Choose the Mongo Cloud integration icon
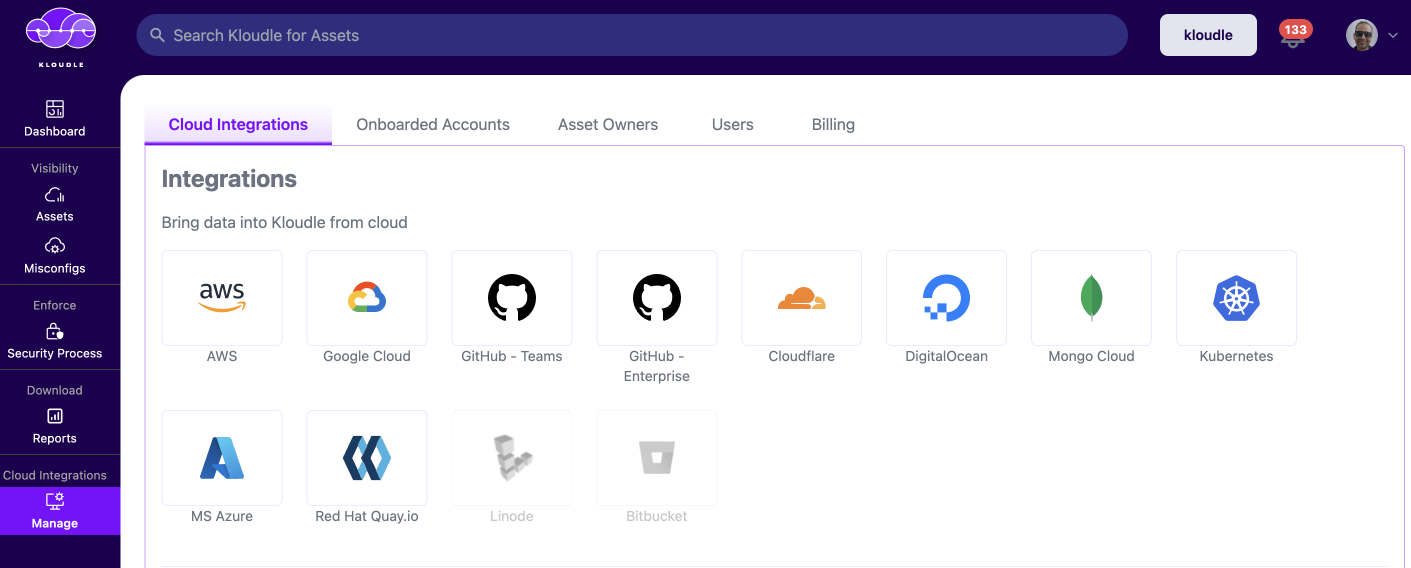Viewport: 1411px width, 568px height. point(1092,298)
